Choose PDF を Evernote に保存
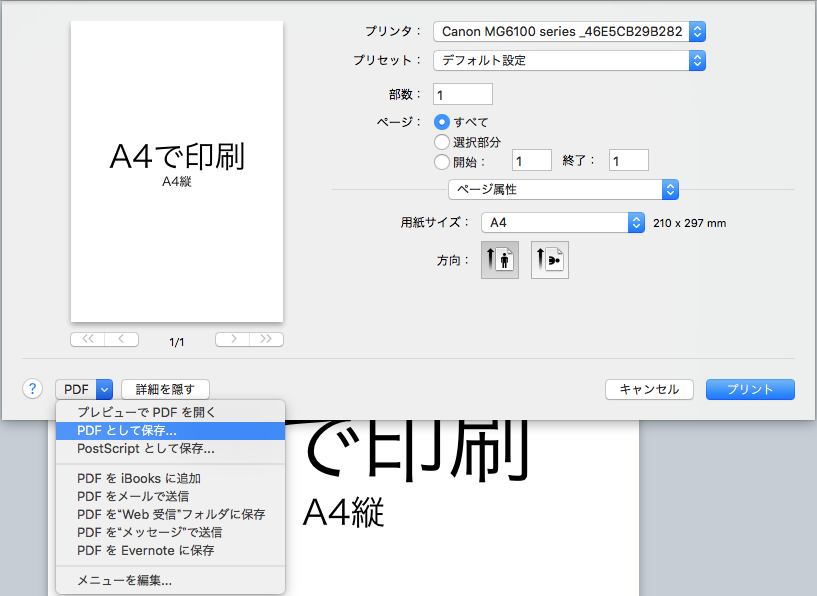 [x=145, y=550]
